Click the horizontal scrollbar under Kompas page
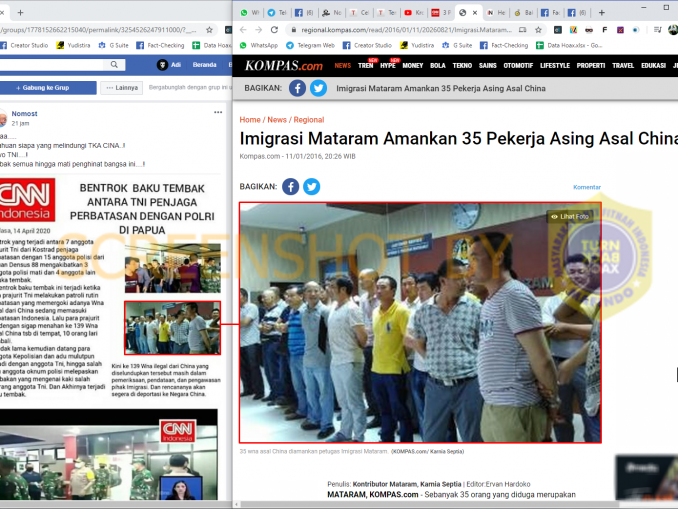The width and height of the screenshot is (678, 509). pos(431,504)
